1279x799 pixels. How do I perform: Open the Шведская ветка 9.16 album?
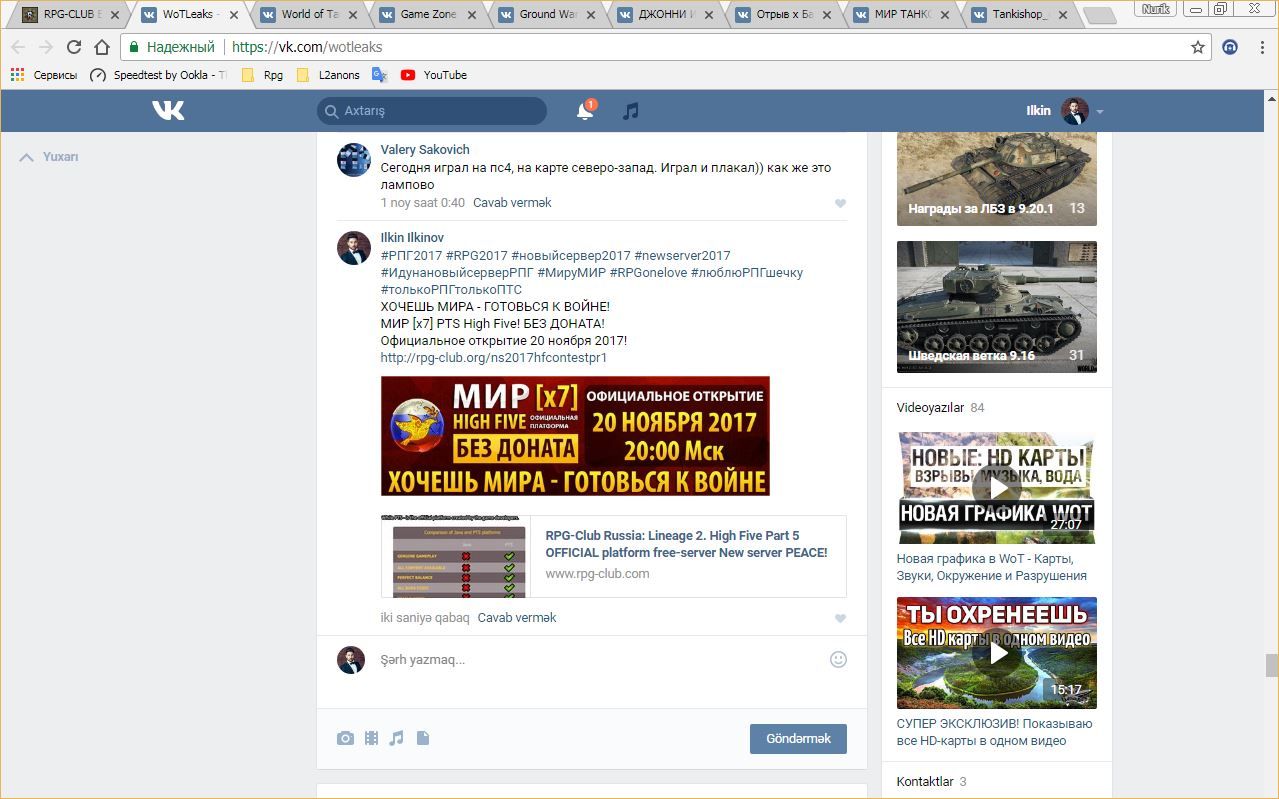coord(997,307)
